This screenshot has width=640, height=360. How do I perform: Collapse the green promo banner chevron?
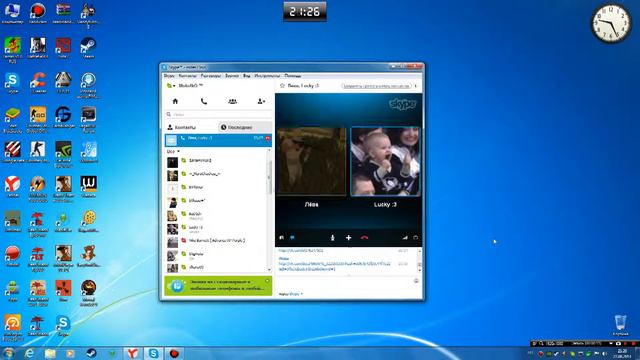[x=267, y=281]
